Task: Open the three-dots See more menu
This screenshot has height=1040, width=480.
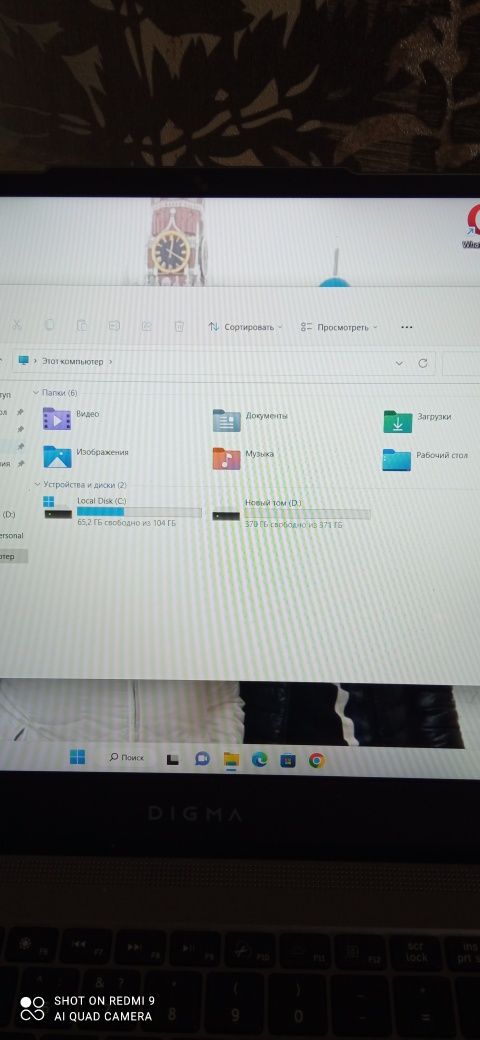Action: (x=407, y=327)
